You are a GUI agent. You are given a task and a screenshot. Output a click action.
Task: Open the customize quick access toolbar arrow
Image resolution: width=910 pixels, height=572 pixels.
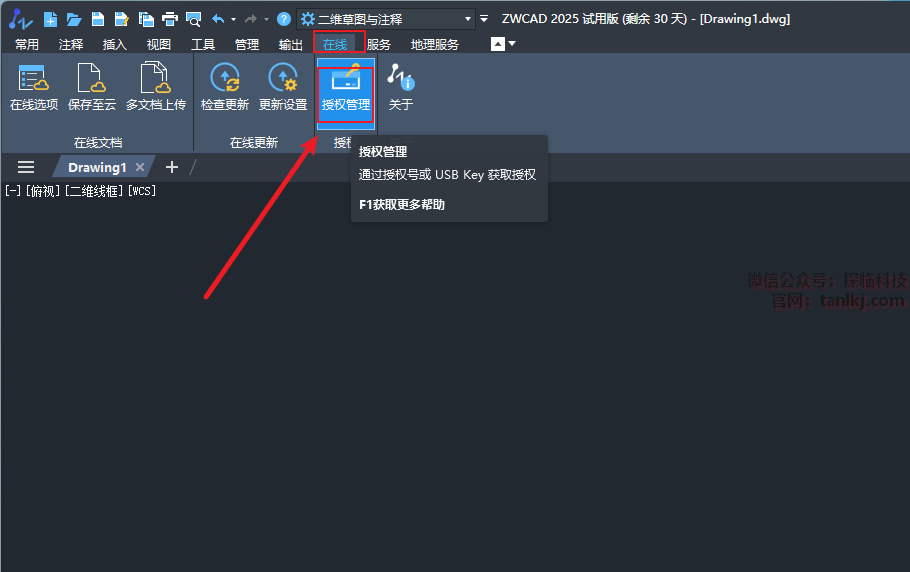point(484,19)
